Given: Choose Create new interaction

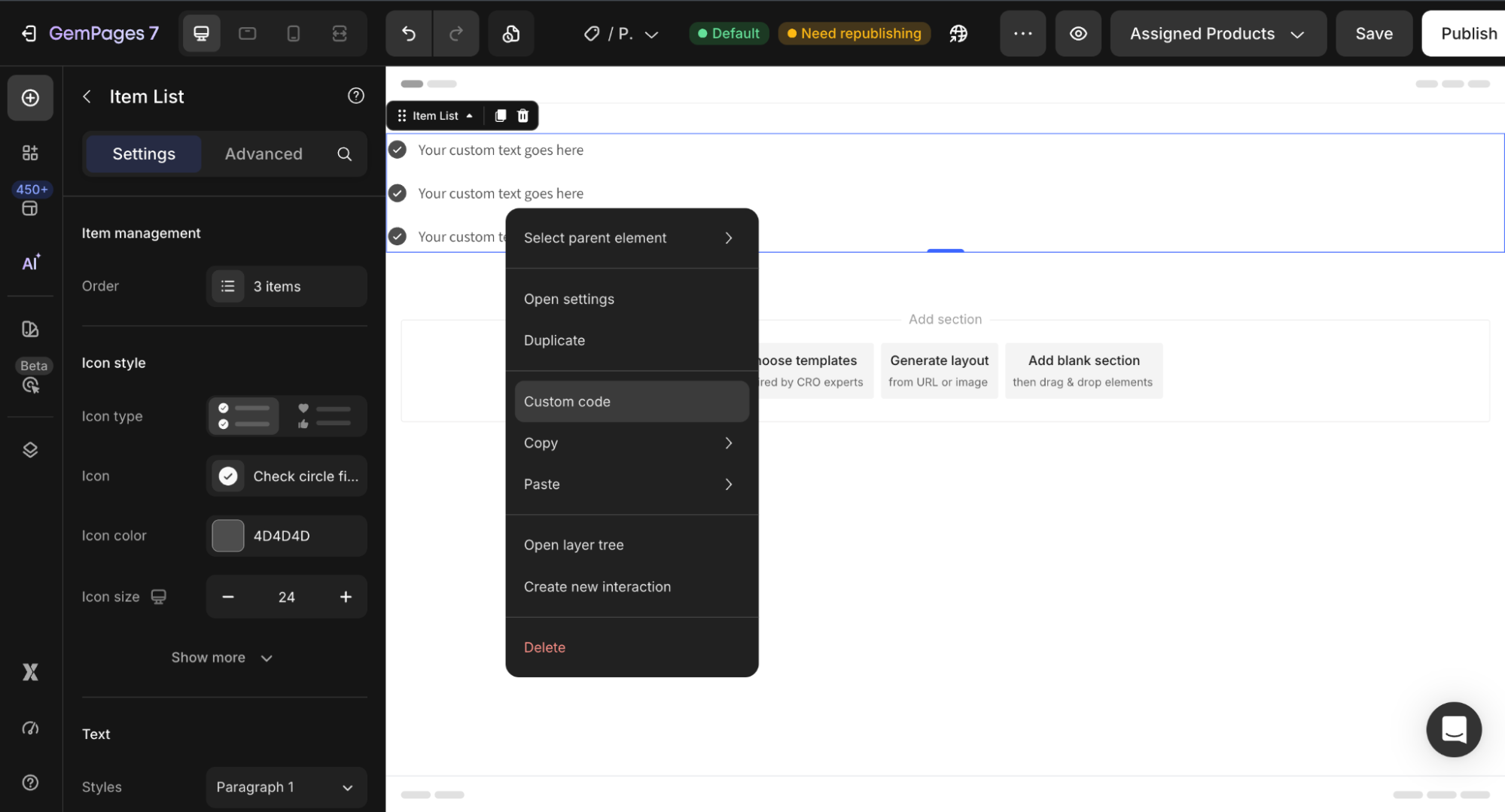Looking at the screenshot, I should pyautogui.click(x=632, y=586).
